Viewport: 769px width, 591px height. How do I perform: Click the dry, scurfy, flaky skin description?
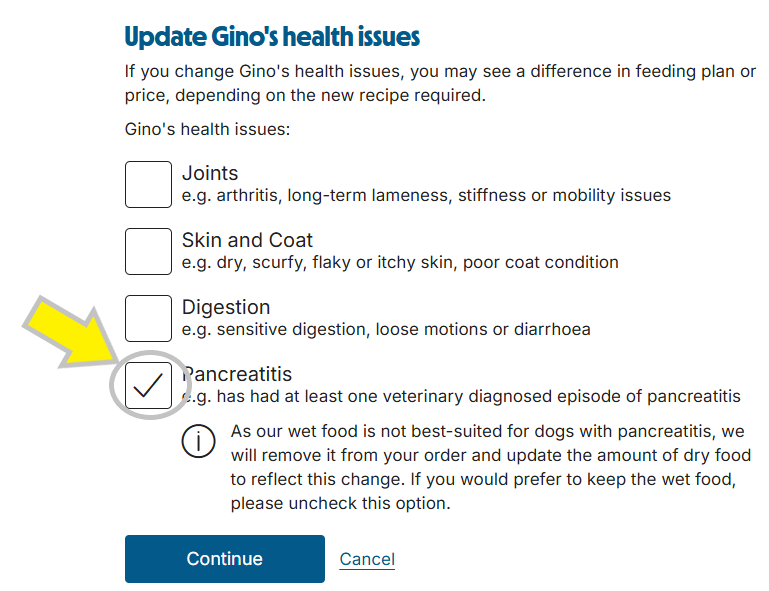tap(400, 262)
